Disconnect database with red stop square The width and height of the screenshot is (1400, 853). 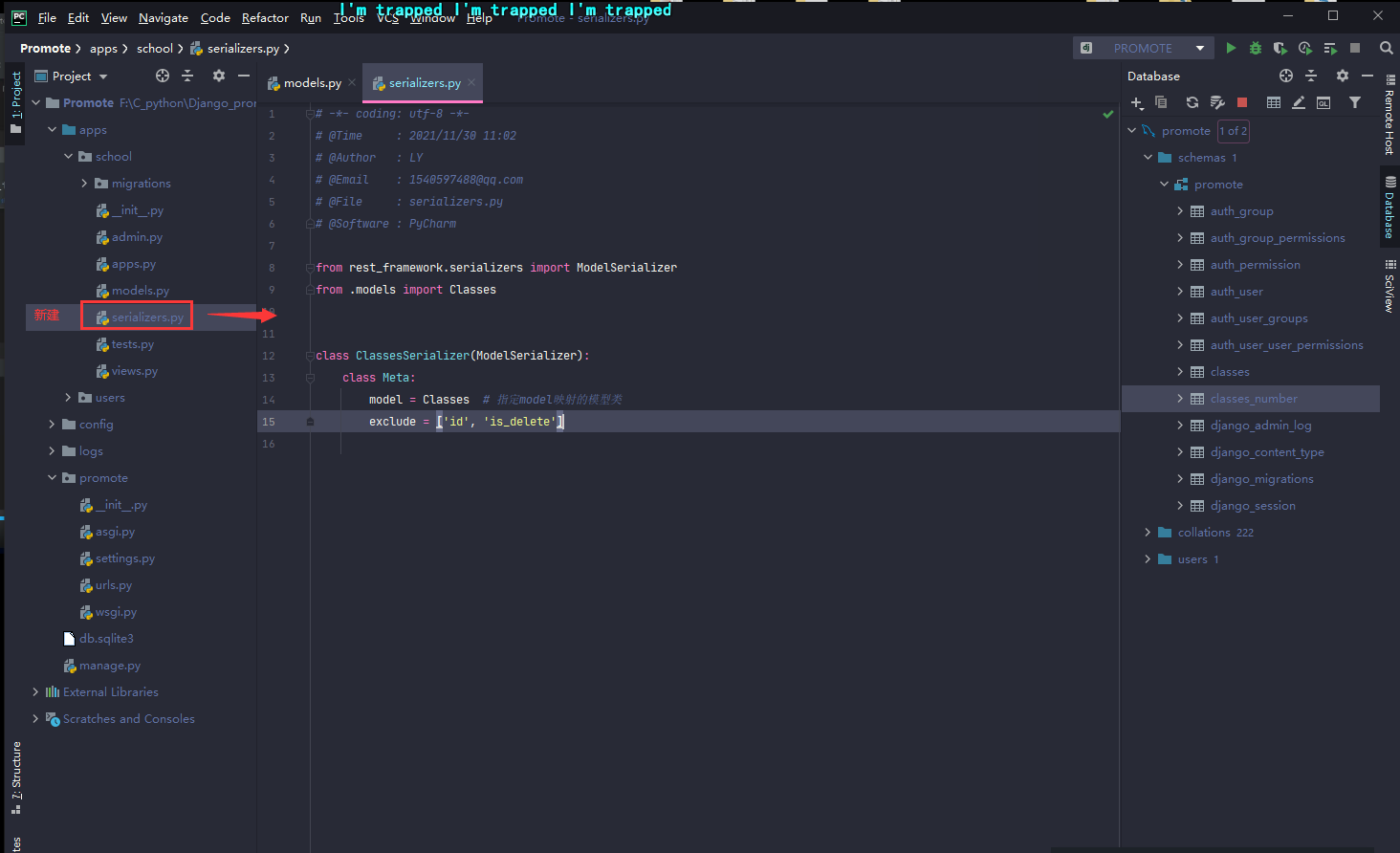(x=1242, y=102)
